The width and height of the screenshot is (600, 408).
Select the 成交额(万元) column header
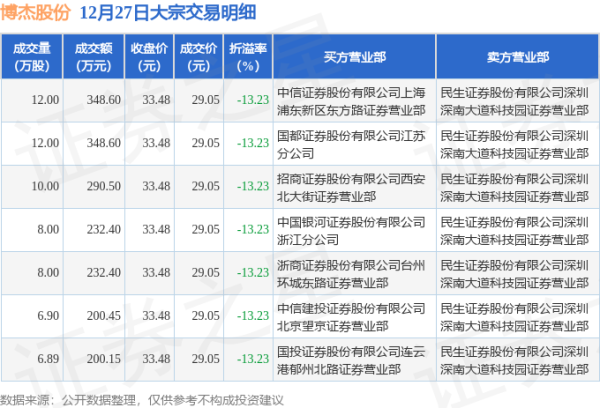pos(93,57)
